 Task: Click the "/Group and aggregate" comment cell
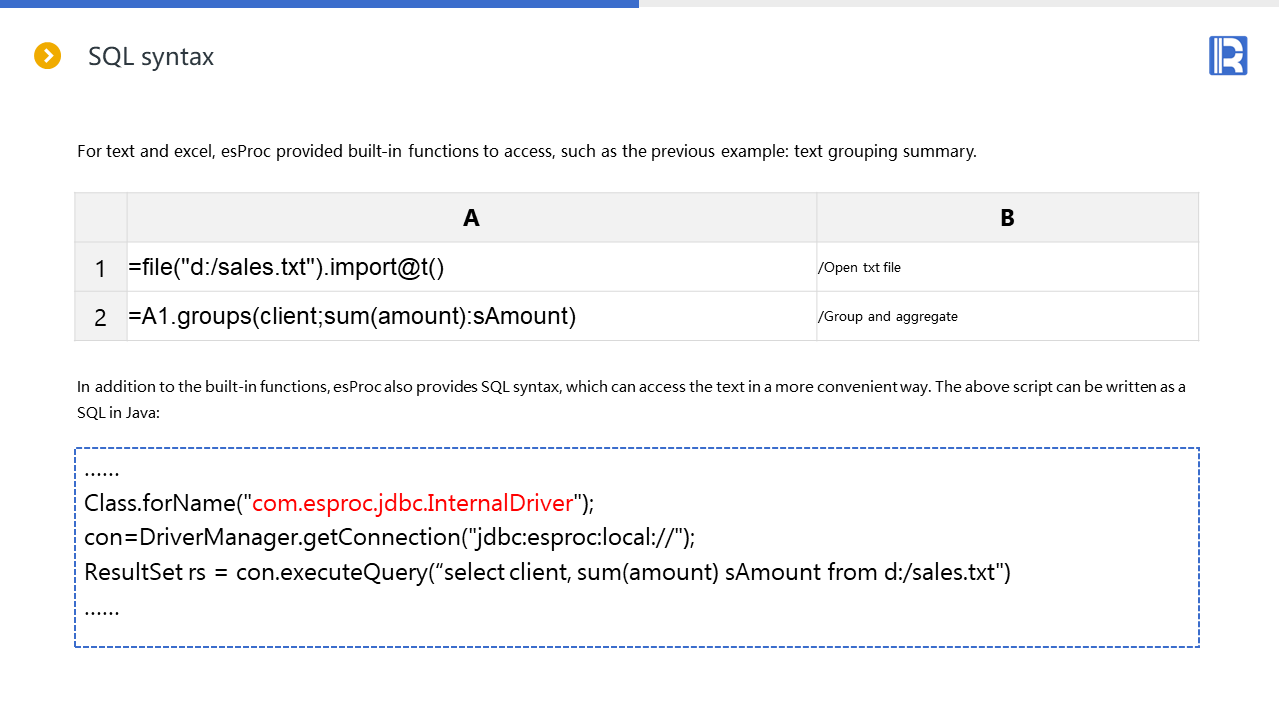click(887, 317)
